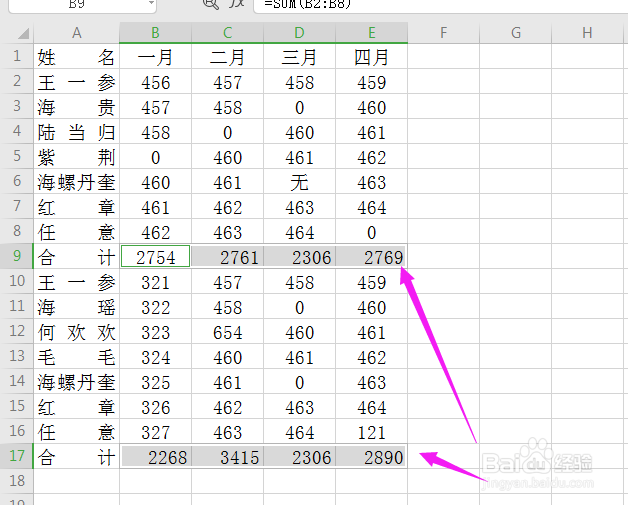Select total cell 2769 in row 9
This screenshot has height=505, width=628.
coord(372,256)
